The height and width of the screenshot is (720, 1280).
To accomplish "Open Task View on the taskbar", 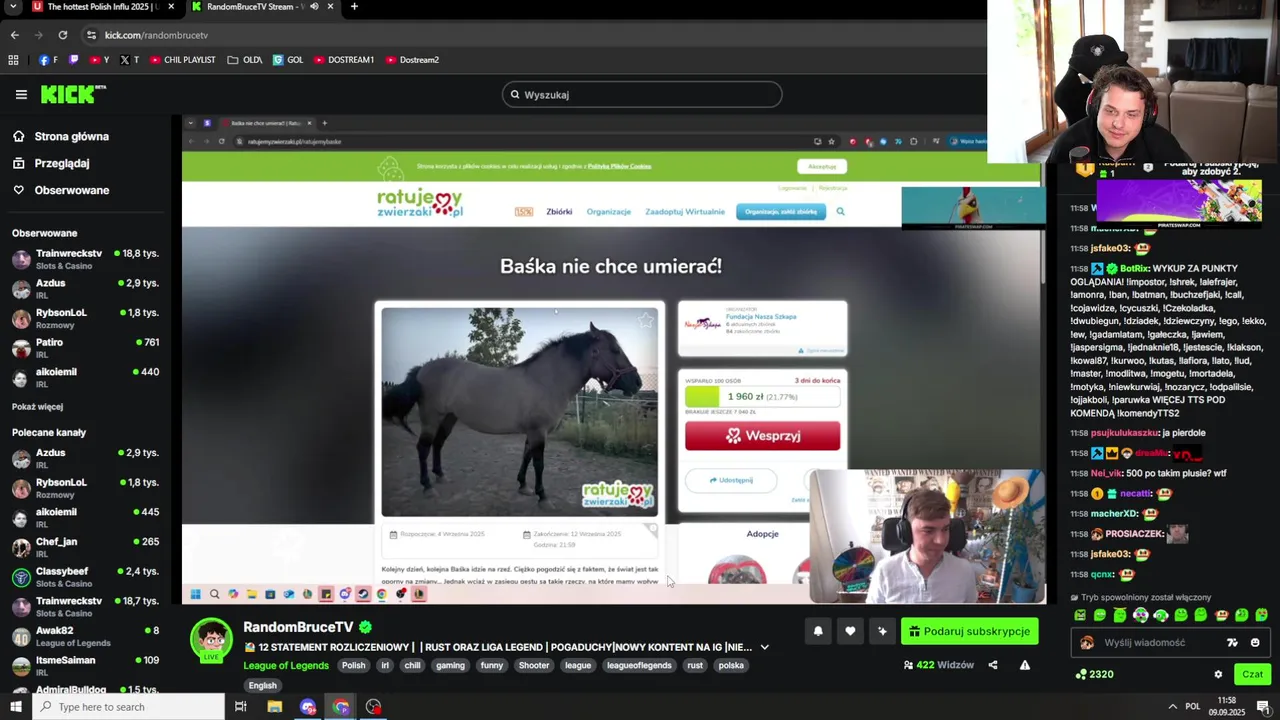I will [x=241, y=707].
